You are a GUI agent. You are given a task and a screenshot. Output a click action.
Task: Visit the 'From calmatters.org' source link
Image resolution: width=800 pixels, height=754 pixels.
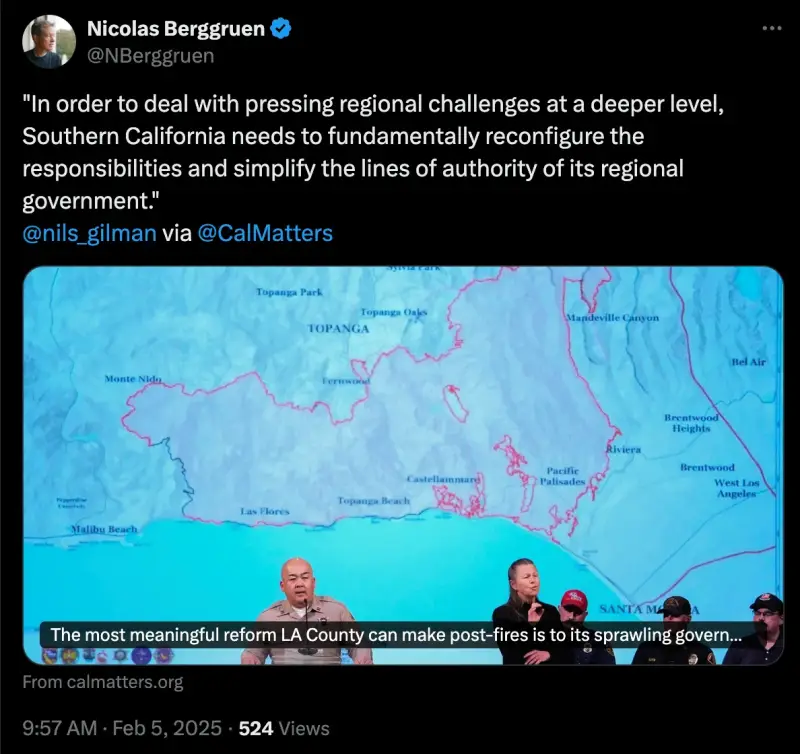[x=103, y=682]
